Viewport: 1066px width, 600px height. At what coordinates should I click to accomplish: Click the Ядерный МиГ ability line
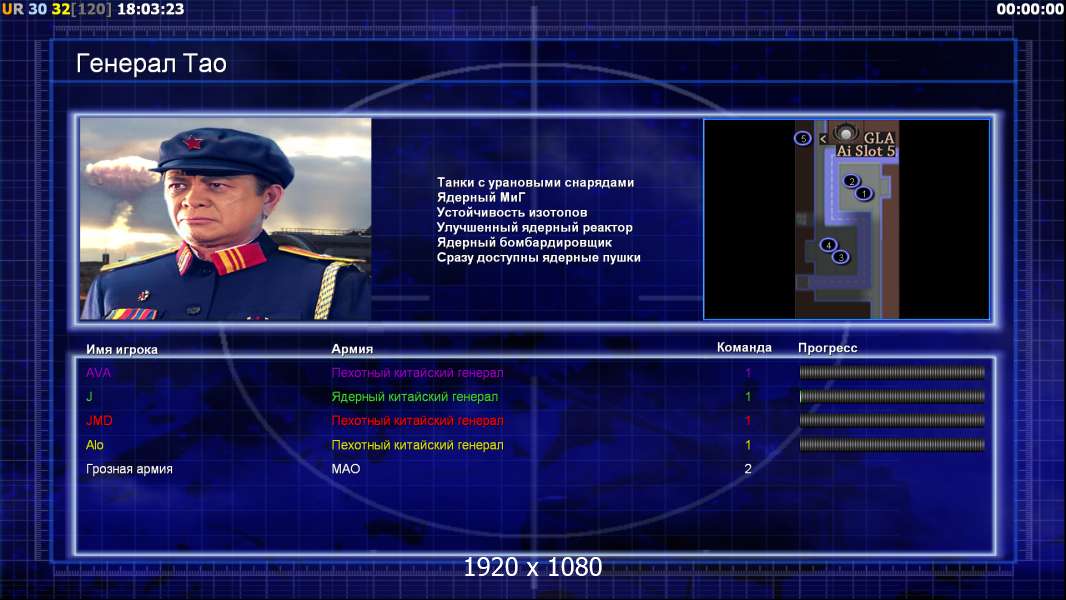click(481, 198)
